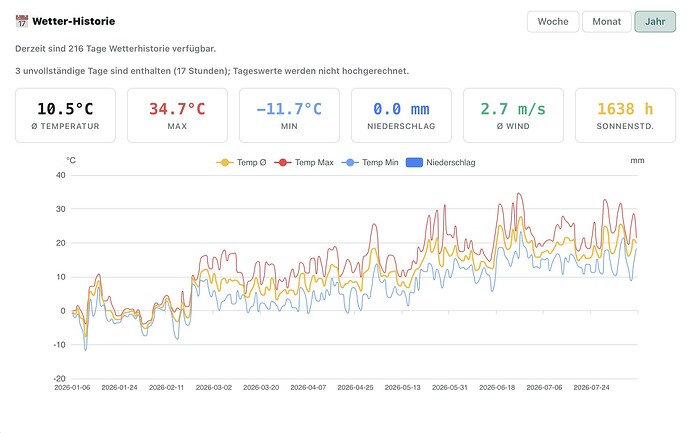Screen dimensions: 690x433
Task: Click the °C axis unit label
Action: tap(71, 161)
